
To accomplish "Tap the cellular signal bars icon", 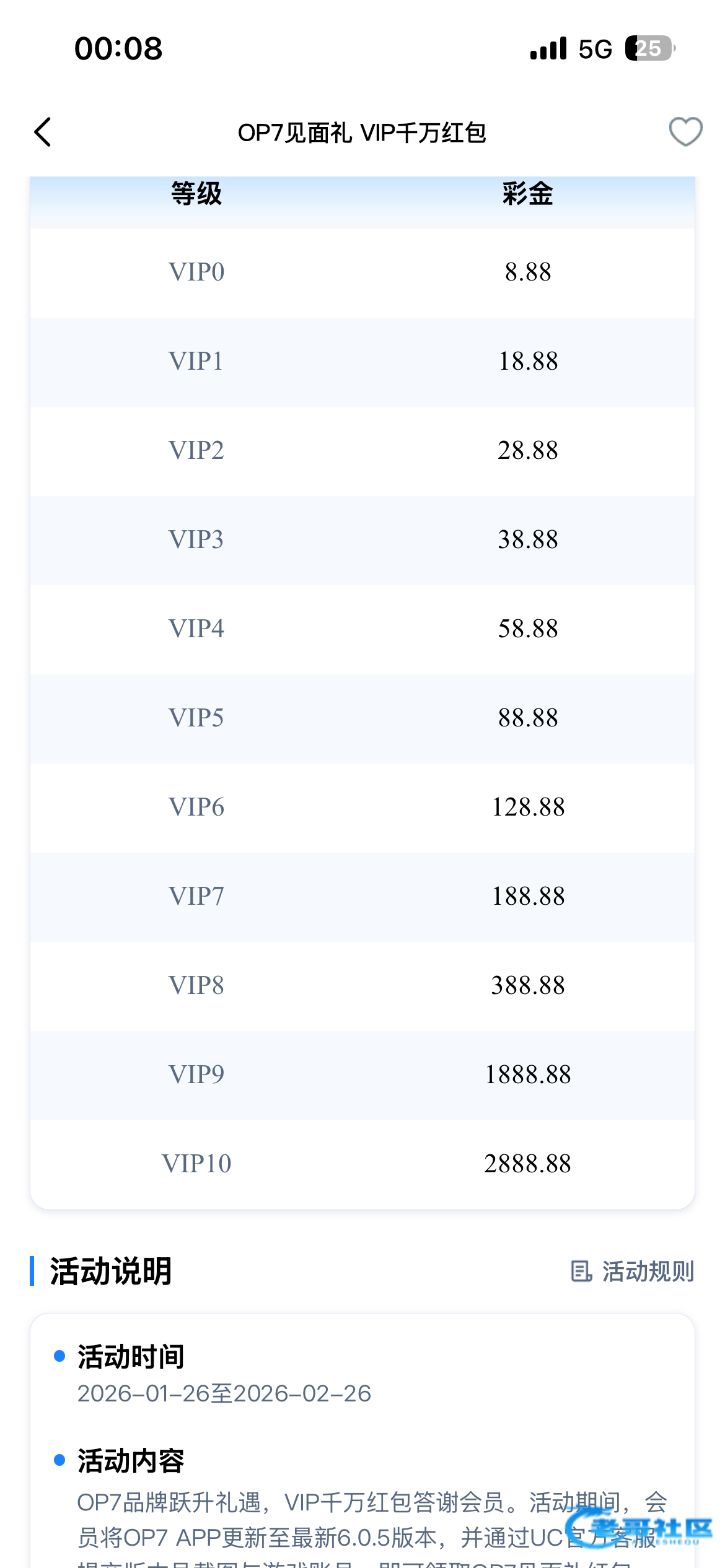I will pos(548,48).
